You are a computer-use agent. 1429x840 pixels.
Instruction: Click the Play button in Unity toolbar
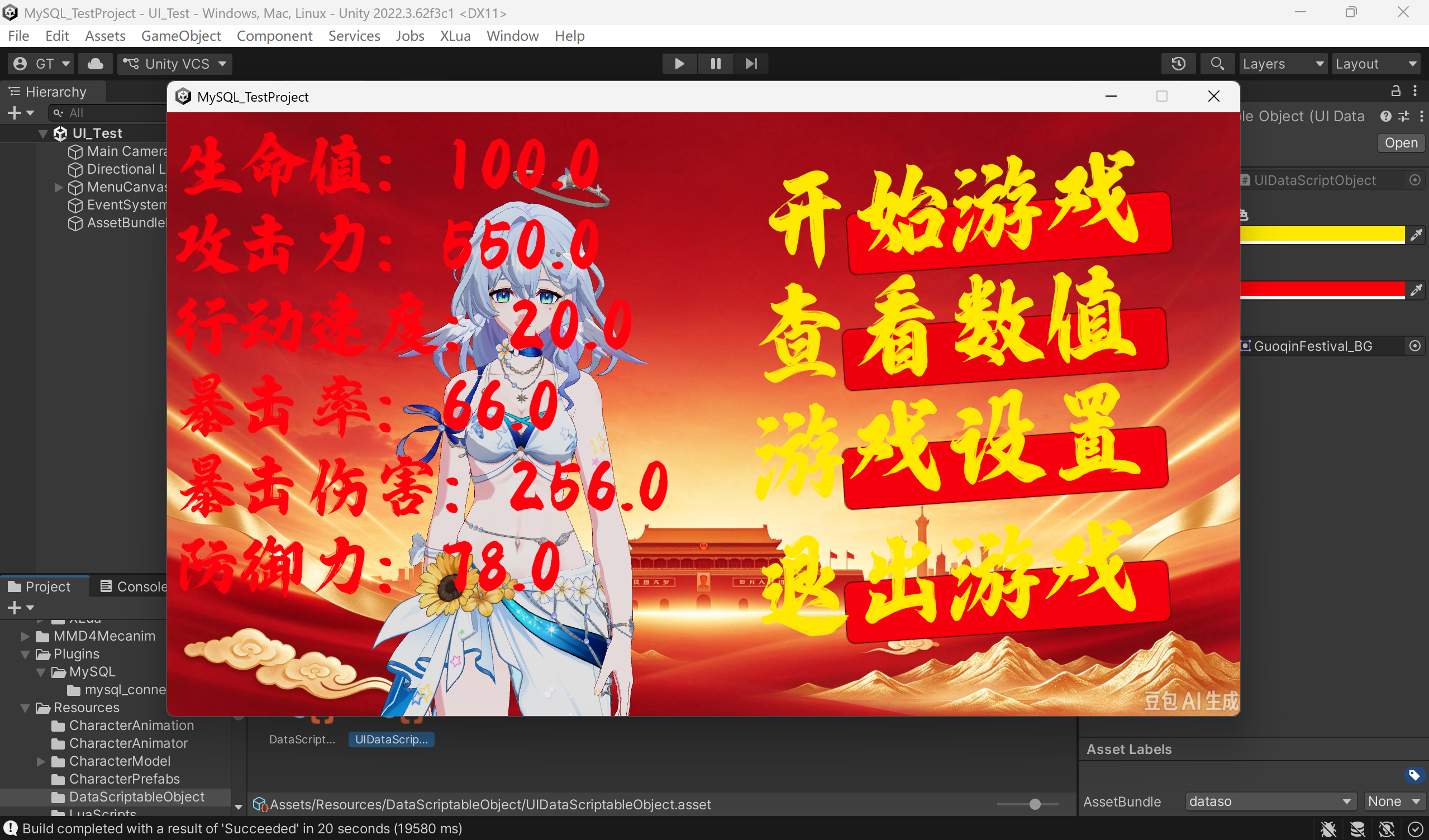click(x=679, y=64)
